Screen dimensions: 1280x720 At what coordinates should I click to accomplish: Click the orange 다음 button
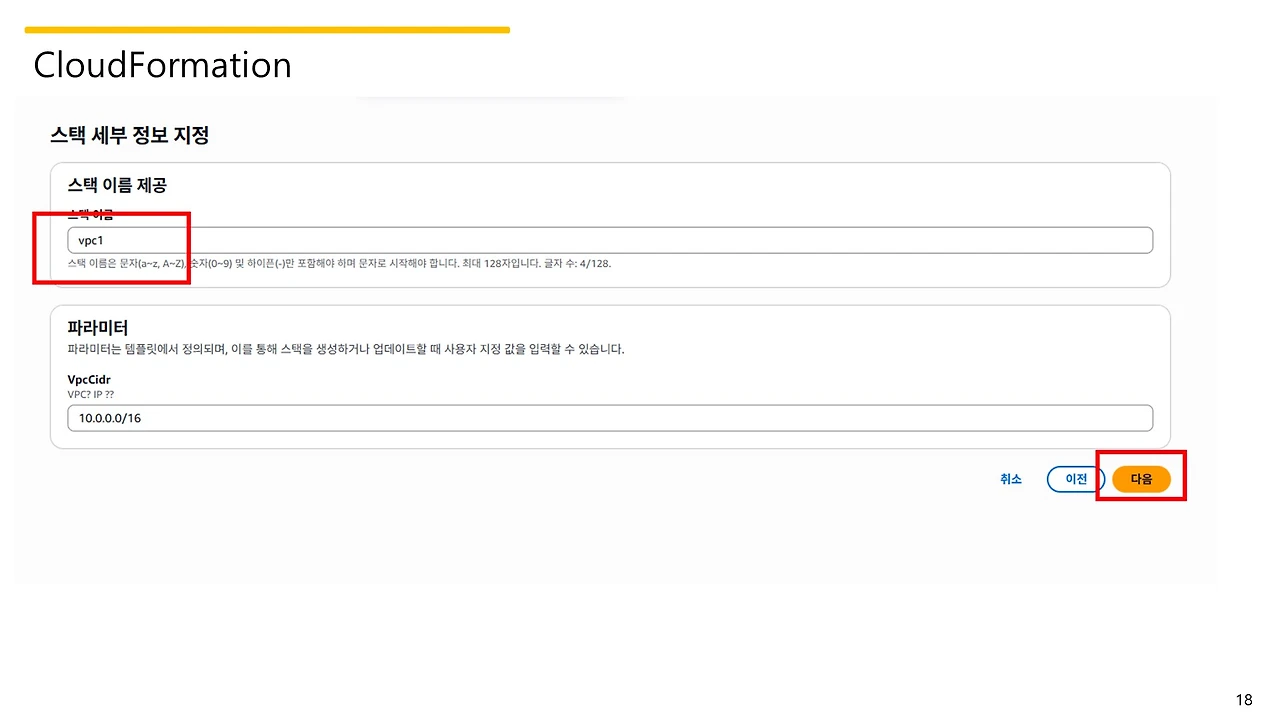[1141, 479]
